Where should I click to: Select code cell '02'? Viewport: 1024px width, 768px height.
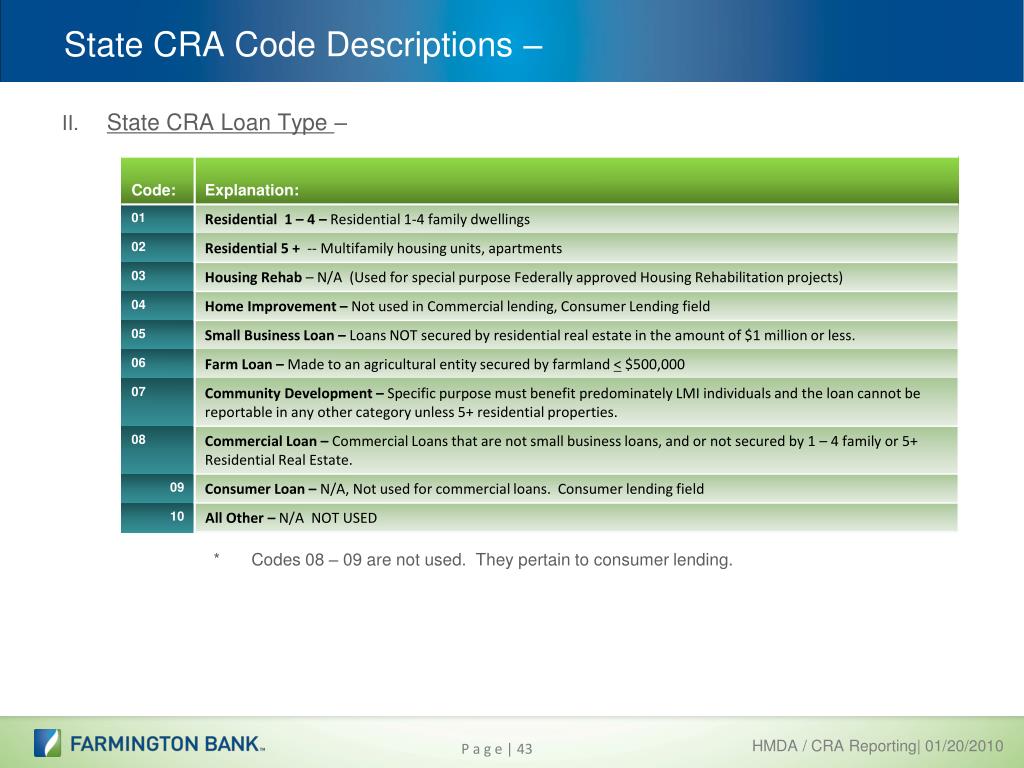[157, 248]
